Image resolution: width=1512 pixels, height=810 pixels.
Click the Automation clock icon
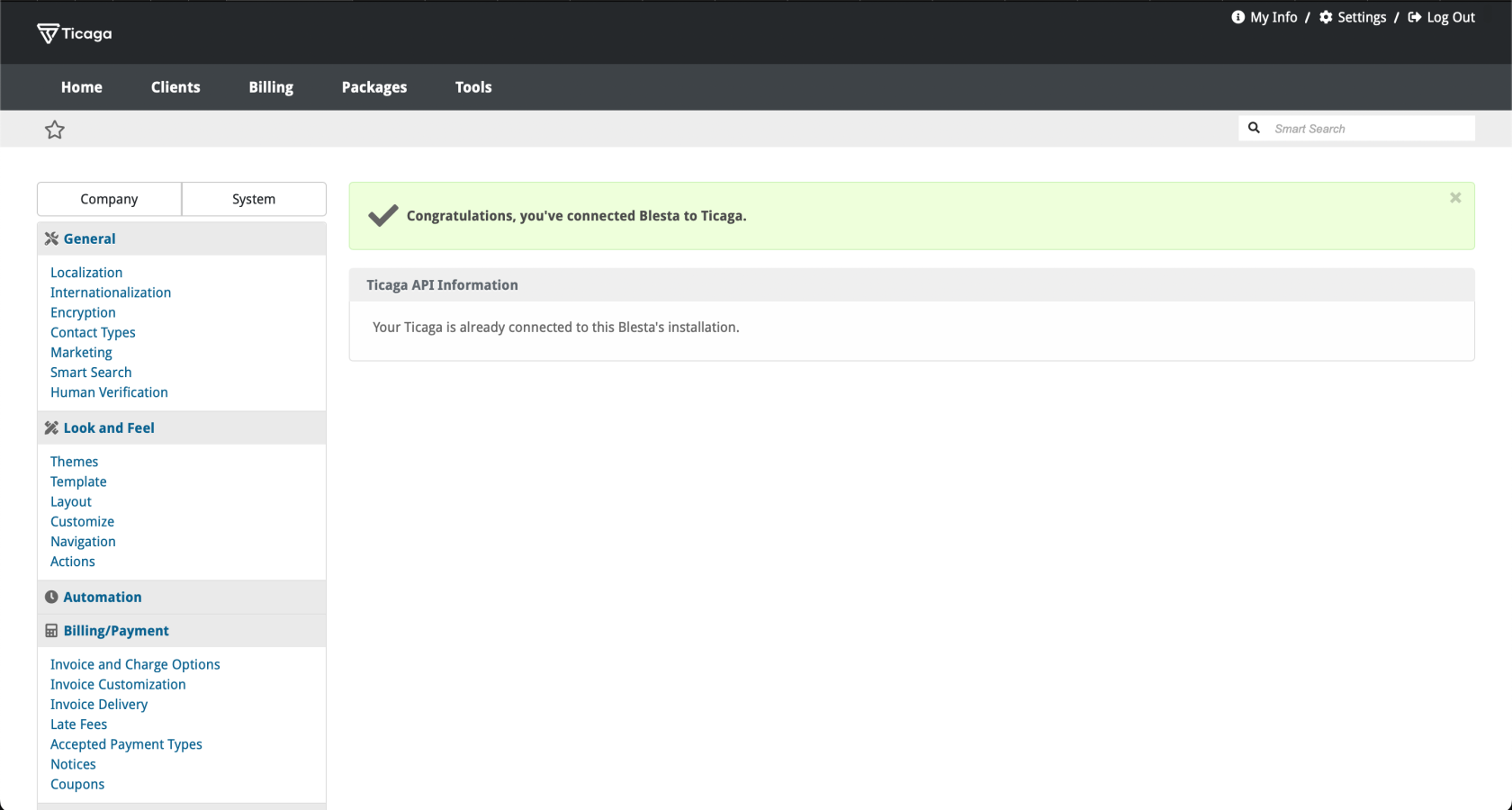pos(51,597)
